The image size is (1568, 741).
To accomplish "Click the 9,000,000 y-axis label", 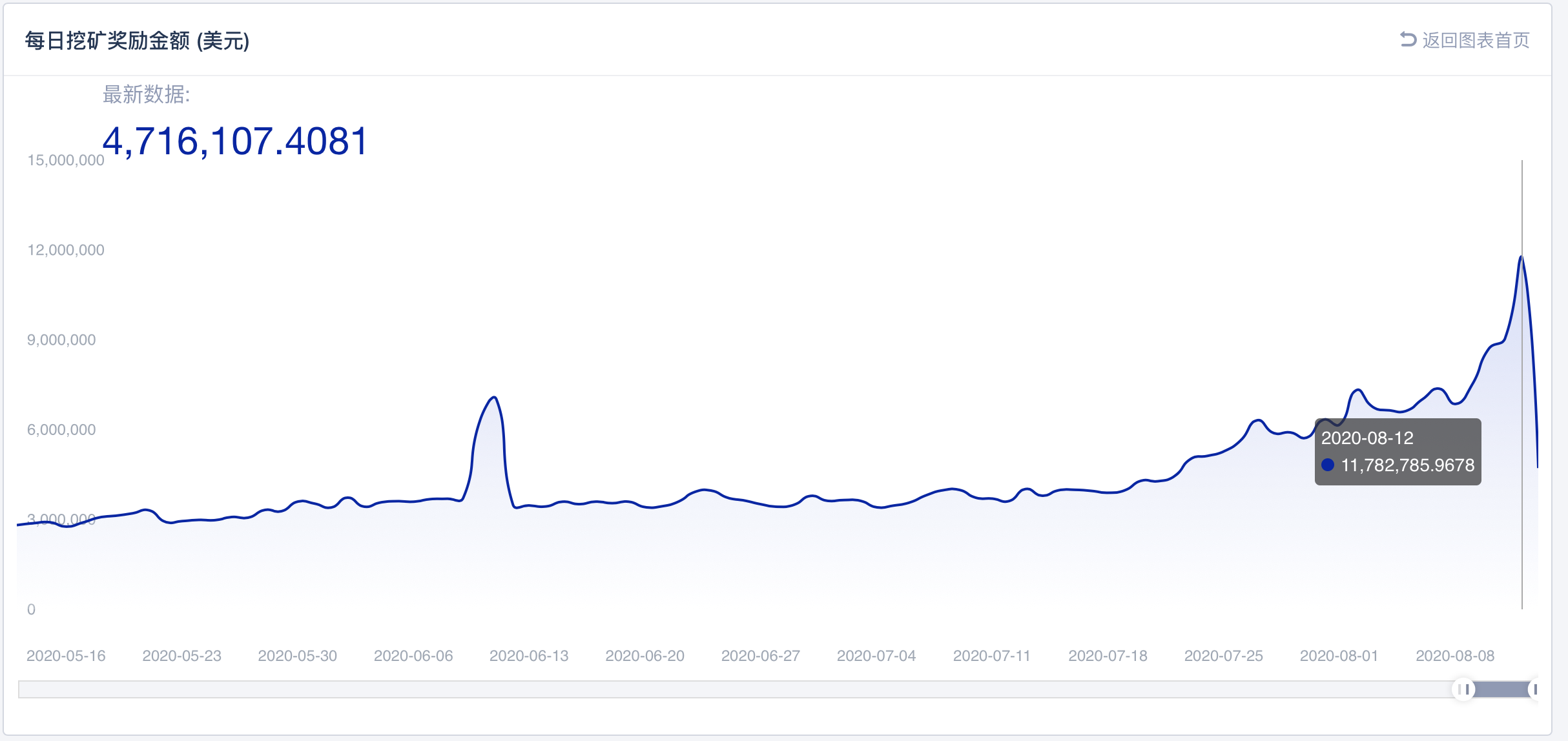I will pos(61,340).
